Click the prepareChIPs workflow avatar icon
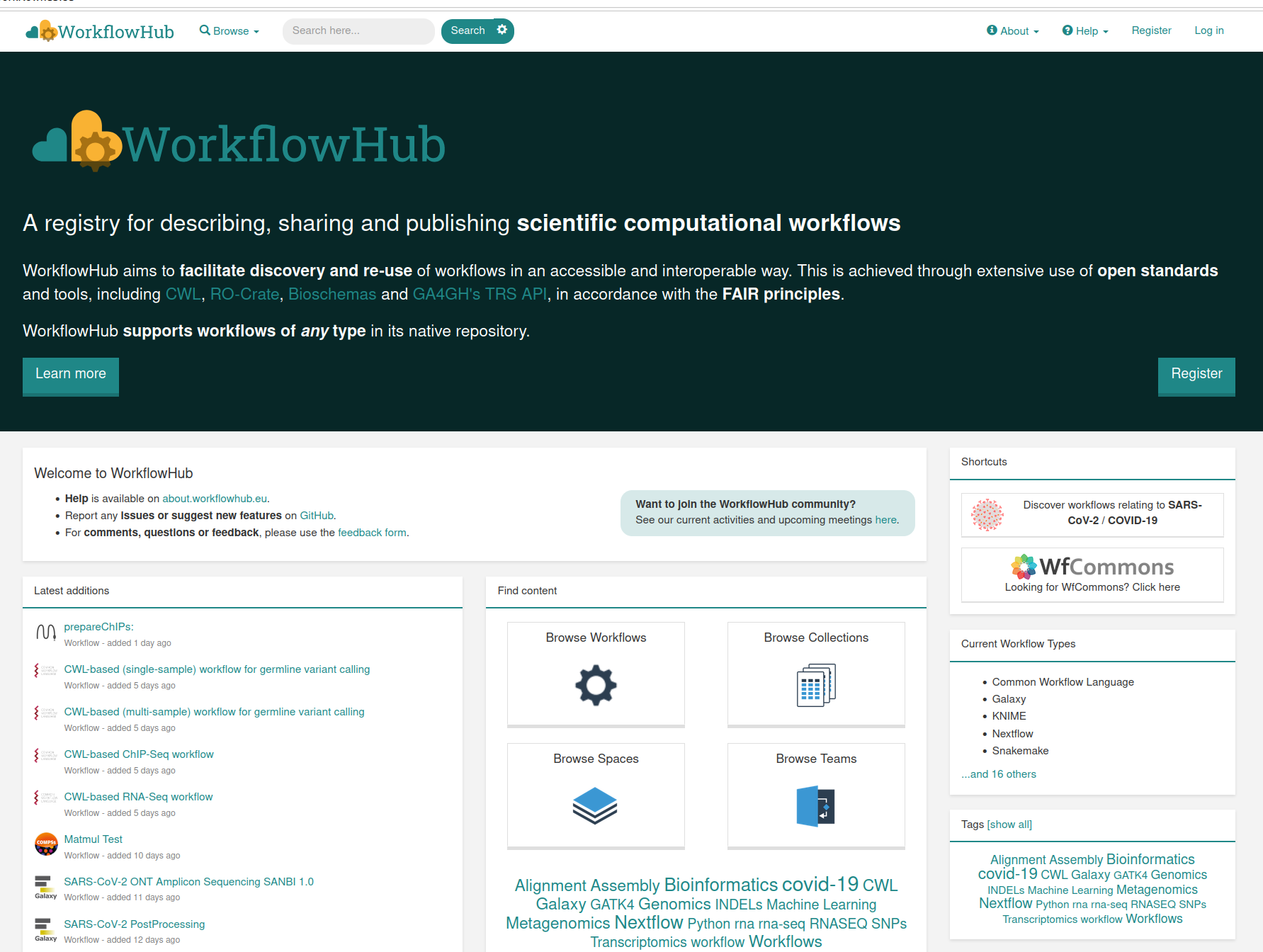1263x952 pixels. [x=46, y=632]
